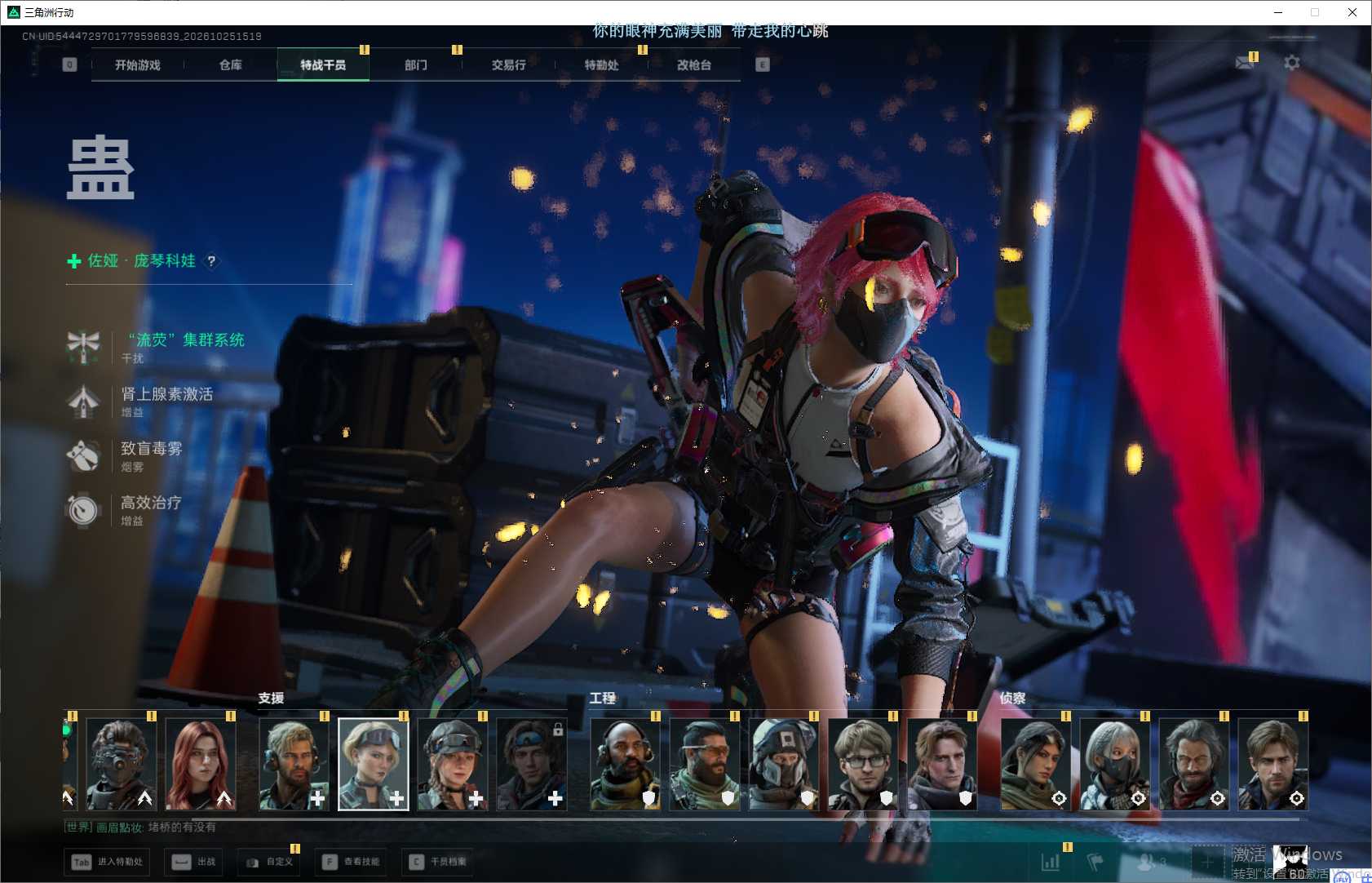This screenshot has height=883, width=1372.
Task: Open the 部门 tab
Action: tap(416, 64)
